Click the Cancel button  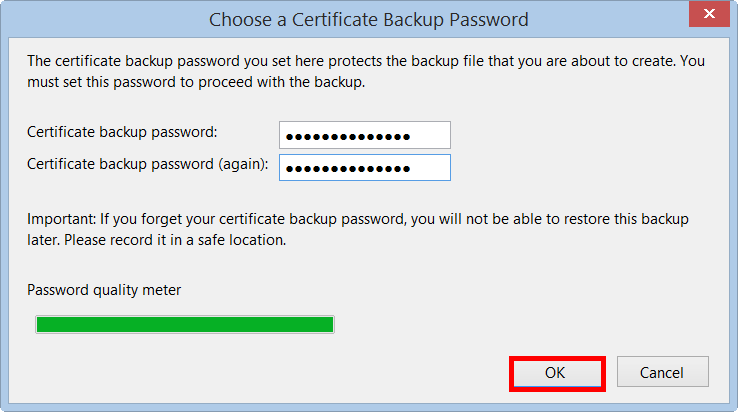[662, 372]
